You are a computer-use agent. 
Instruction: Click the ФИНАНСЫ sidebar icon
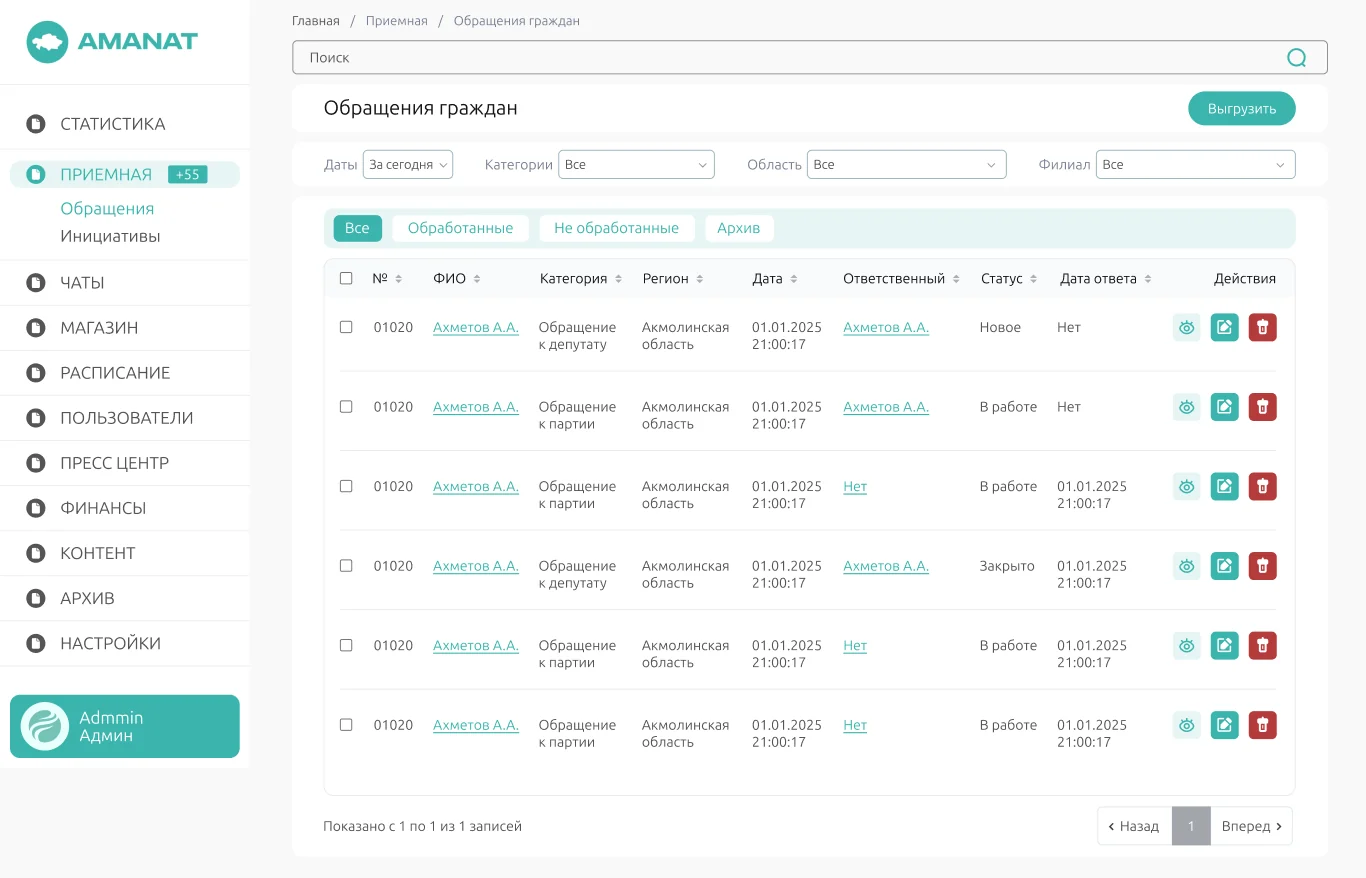[36, 508]
